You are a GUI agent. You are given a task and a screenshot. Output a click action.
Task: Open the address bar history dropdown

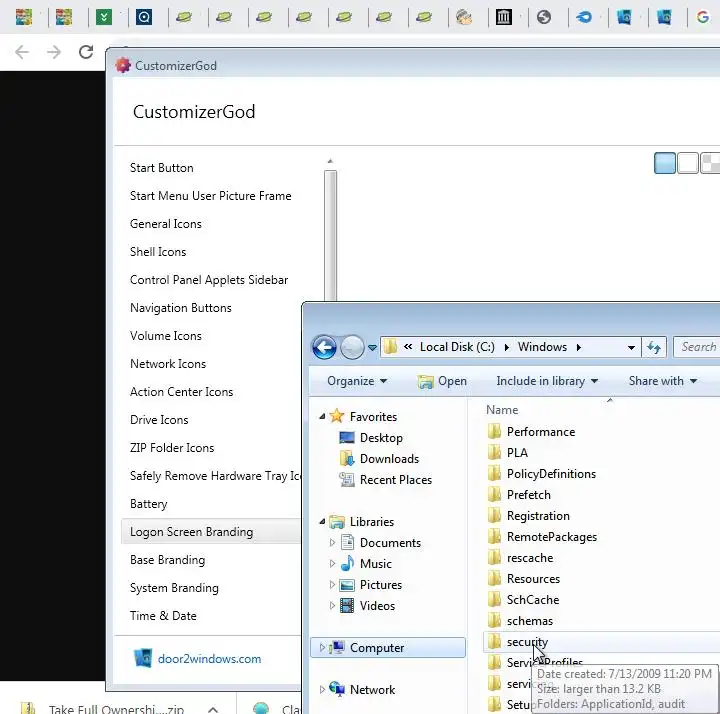pyautogui.click(x=631, y=348)
